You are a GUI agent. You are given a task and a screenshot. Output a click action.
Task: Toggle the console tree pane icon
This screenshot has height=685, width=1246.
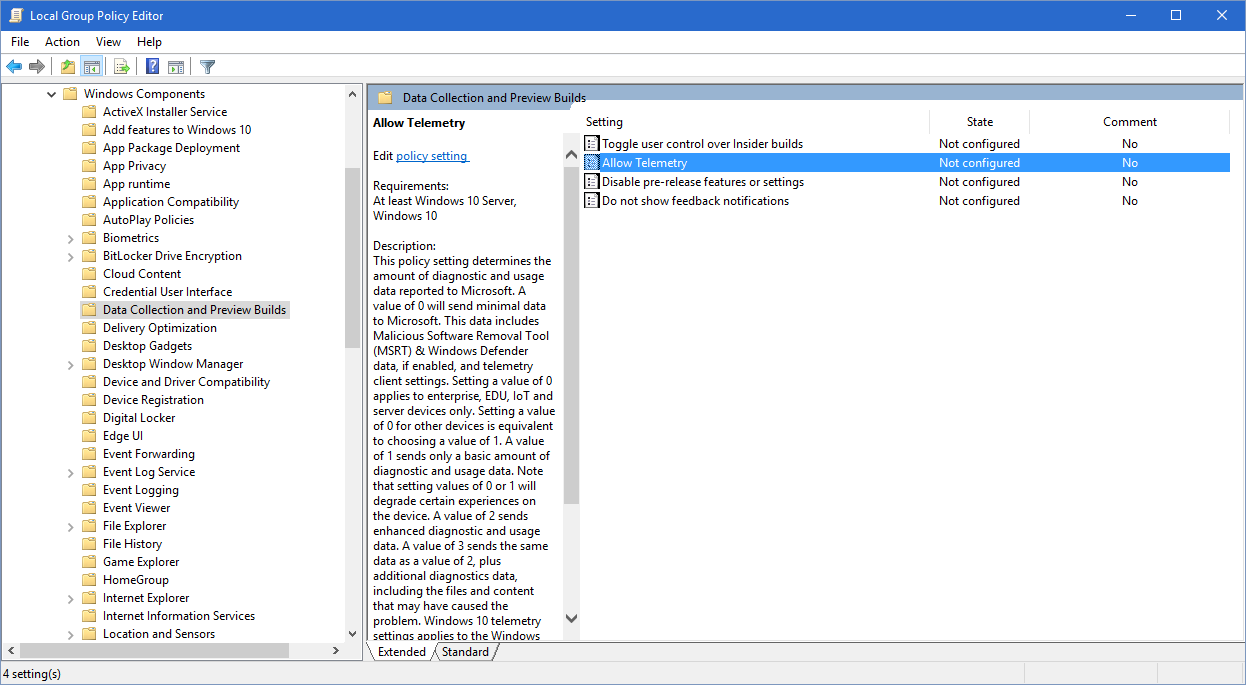tap(91, 67)
